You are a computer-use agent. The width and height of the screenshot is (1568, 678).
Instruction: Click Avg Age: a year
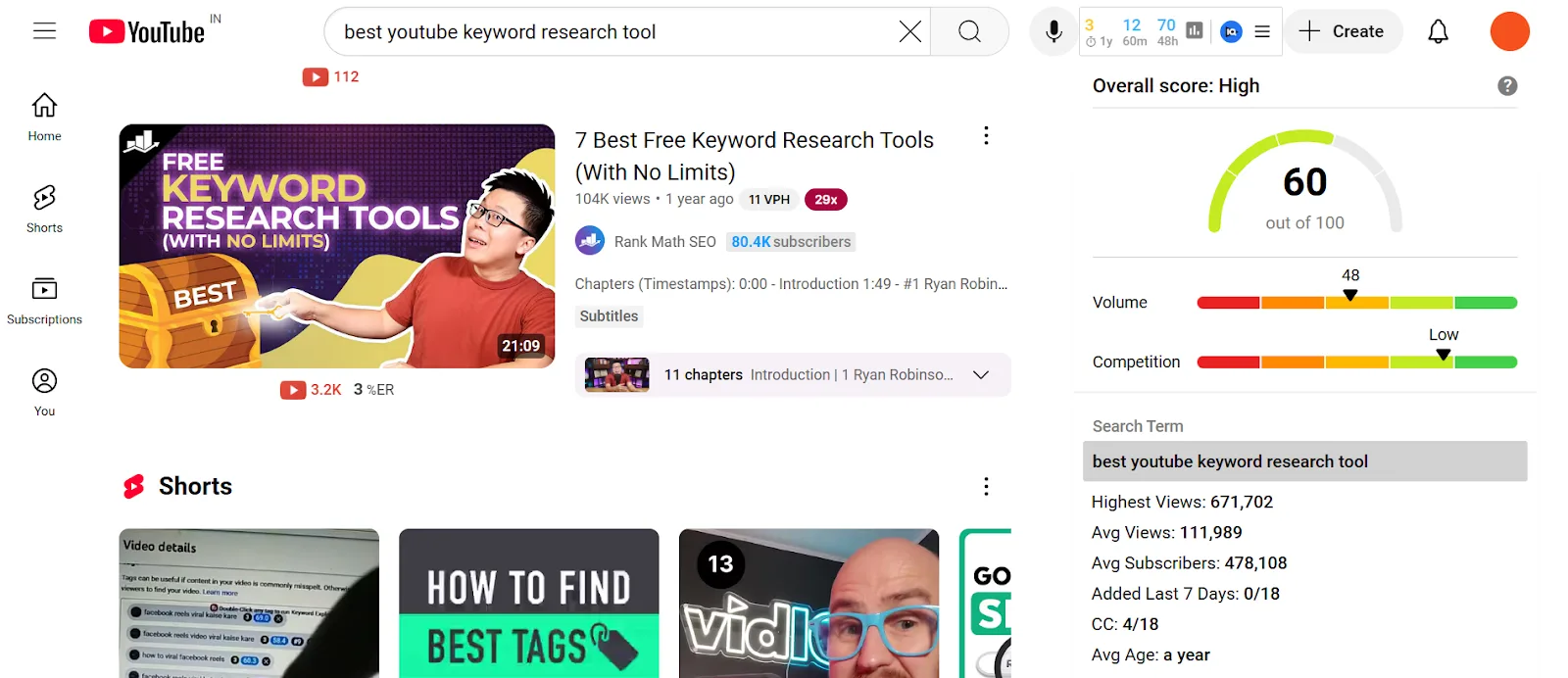click(x=1151, y=654)
